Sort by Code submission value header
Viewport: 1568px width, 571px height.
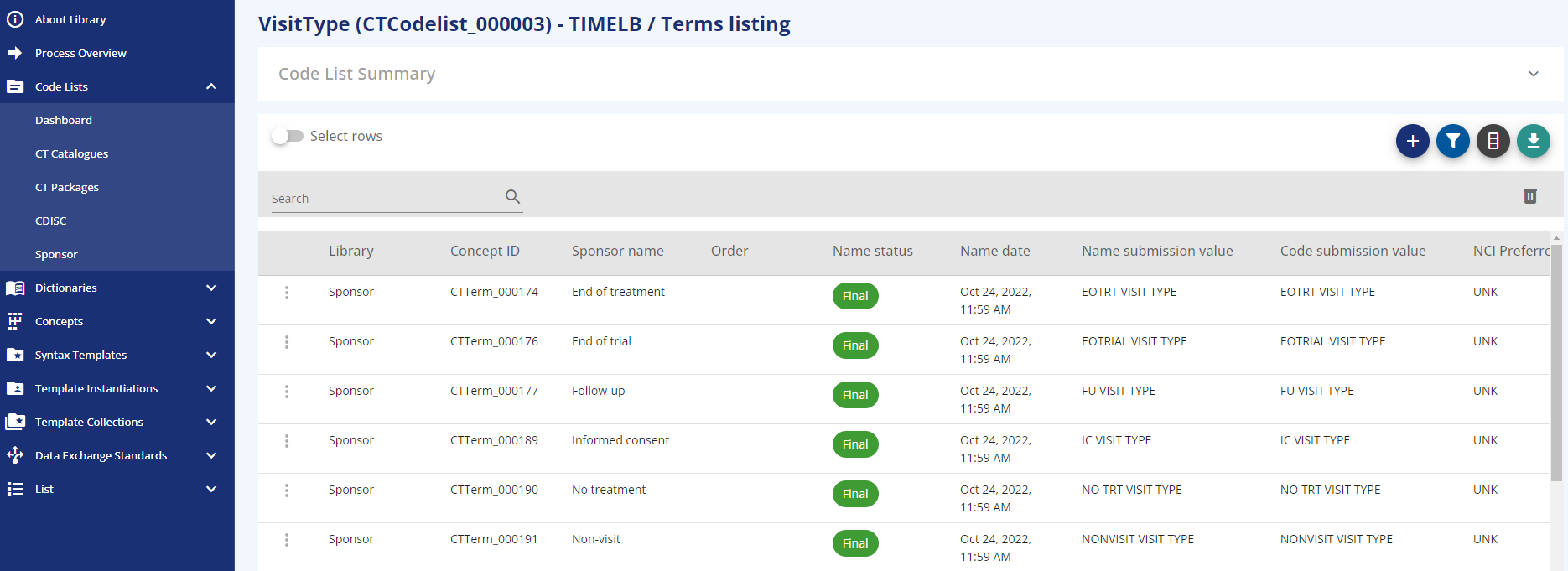pos(1353,251)
